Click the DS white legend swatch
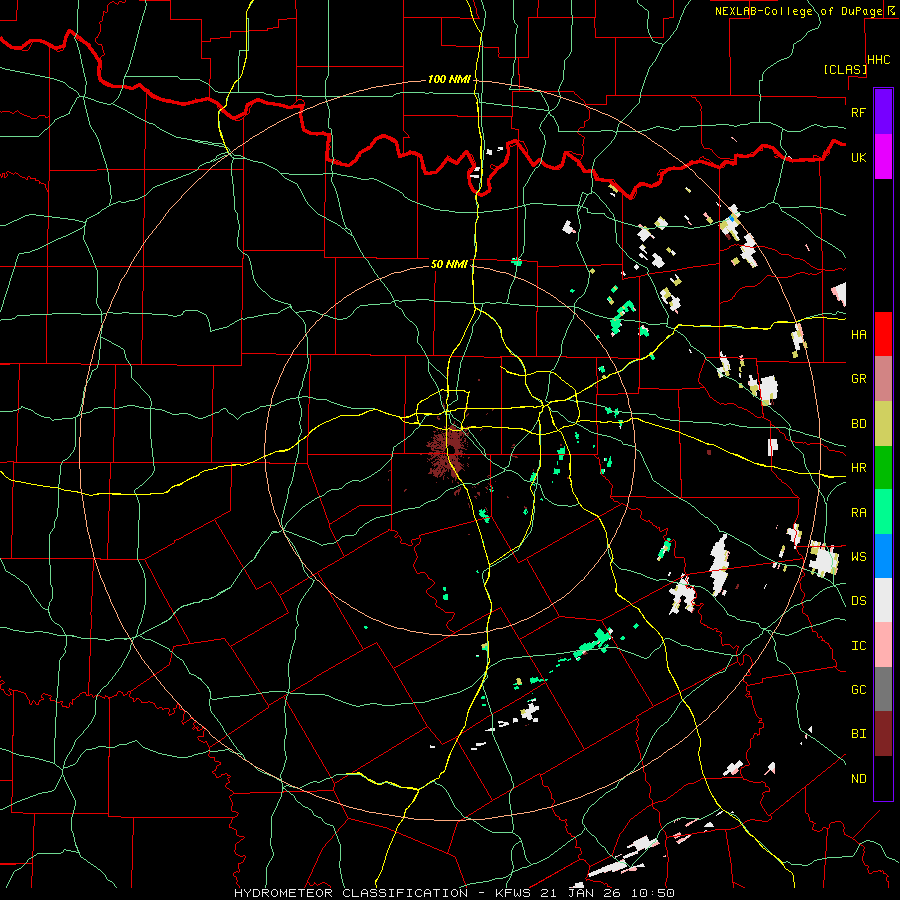 (883, 600)
